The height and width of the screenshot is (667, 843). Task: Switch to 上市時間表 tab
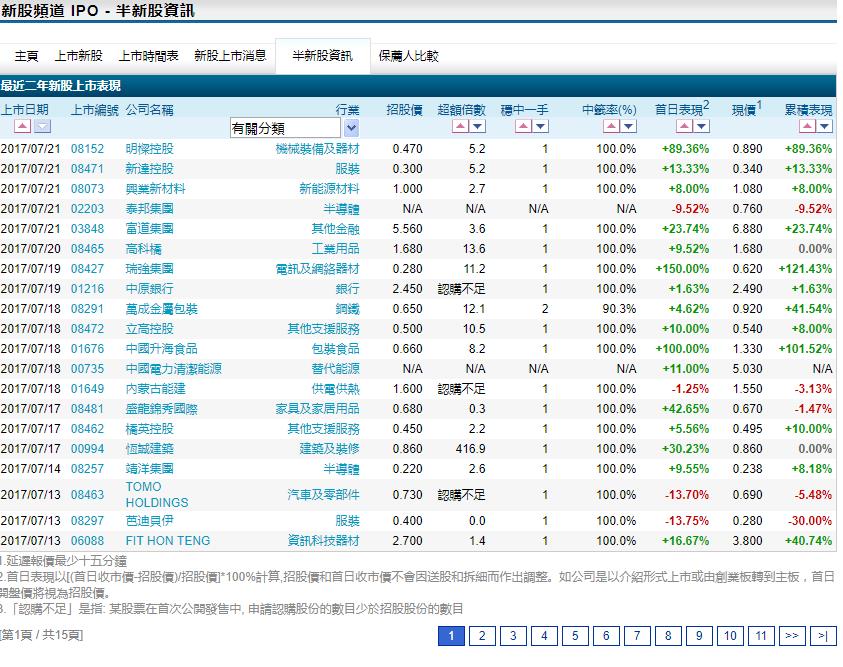click(x=148, y=56)
